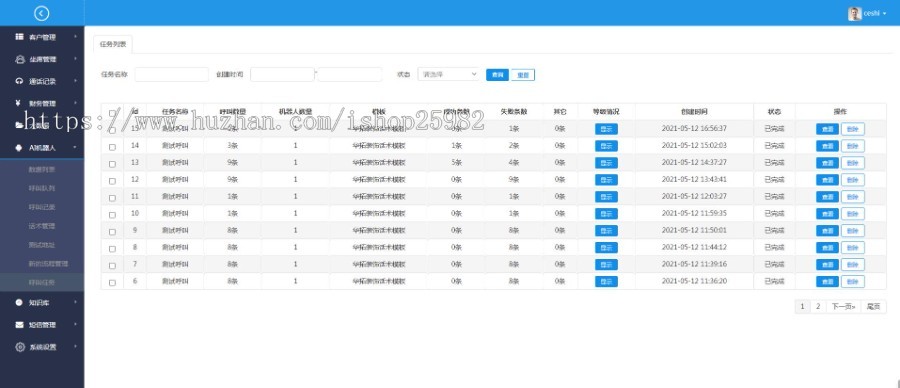Expand the 通话记录 menu chevron
This screenshot has width=900, height=388.
tap(75, 81)
